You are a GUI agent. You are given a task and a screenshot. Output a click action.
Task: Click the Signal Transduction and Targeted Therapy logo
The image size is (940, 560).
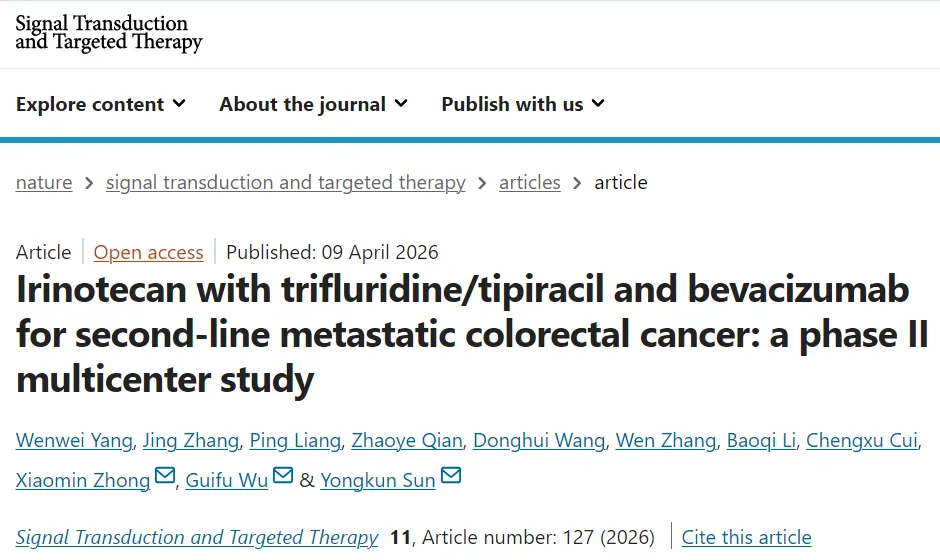pyautogui.click(x=109, y=32)
